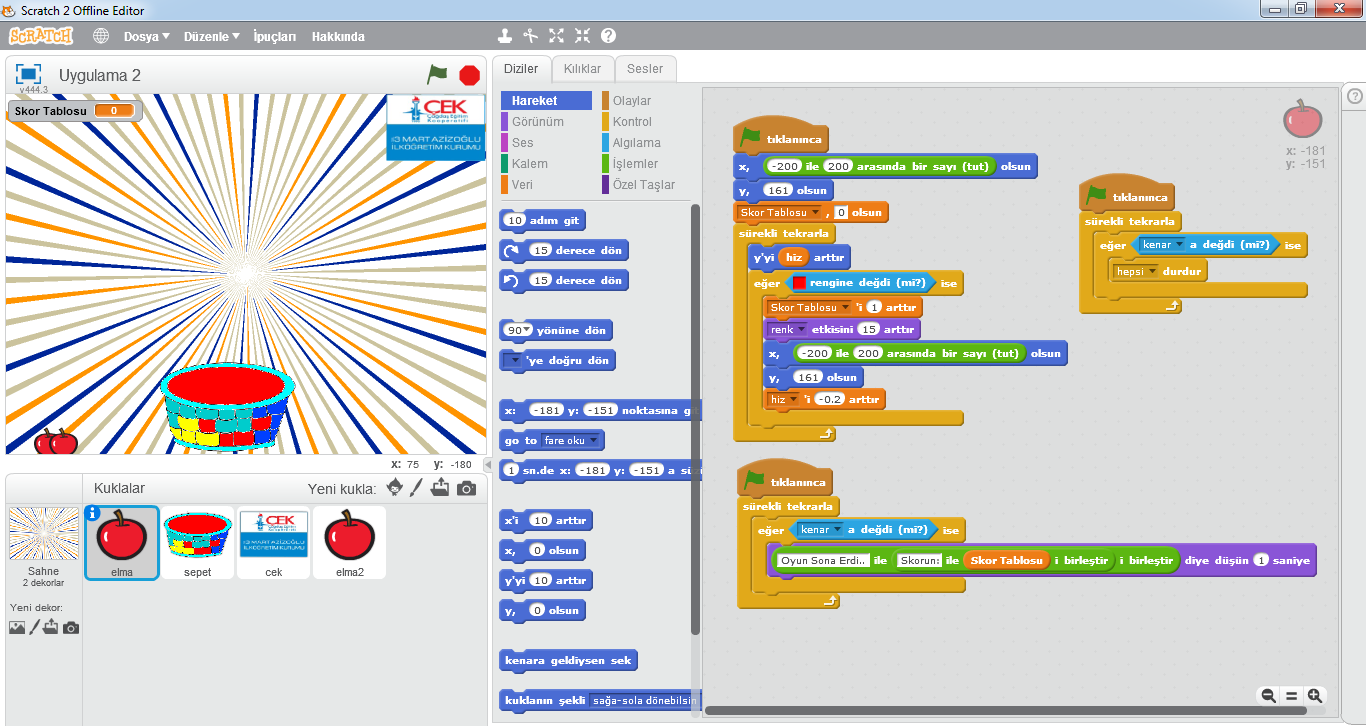Select the cek sprite thumbnail
The height and width of the screenshot is (726, 1366).
click(x=273, y=542)
